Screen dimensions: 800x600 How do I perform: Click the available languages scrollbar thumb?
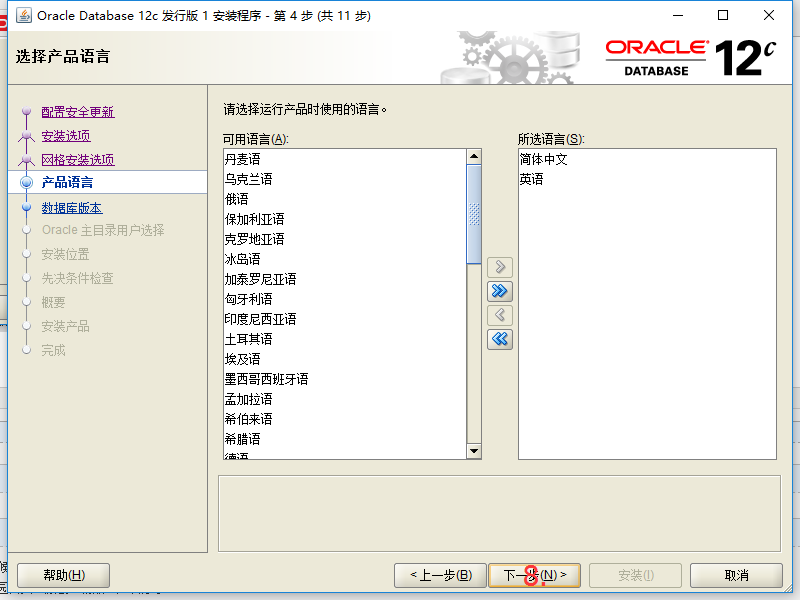474,214
